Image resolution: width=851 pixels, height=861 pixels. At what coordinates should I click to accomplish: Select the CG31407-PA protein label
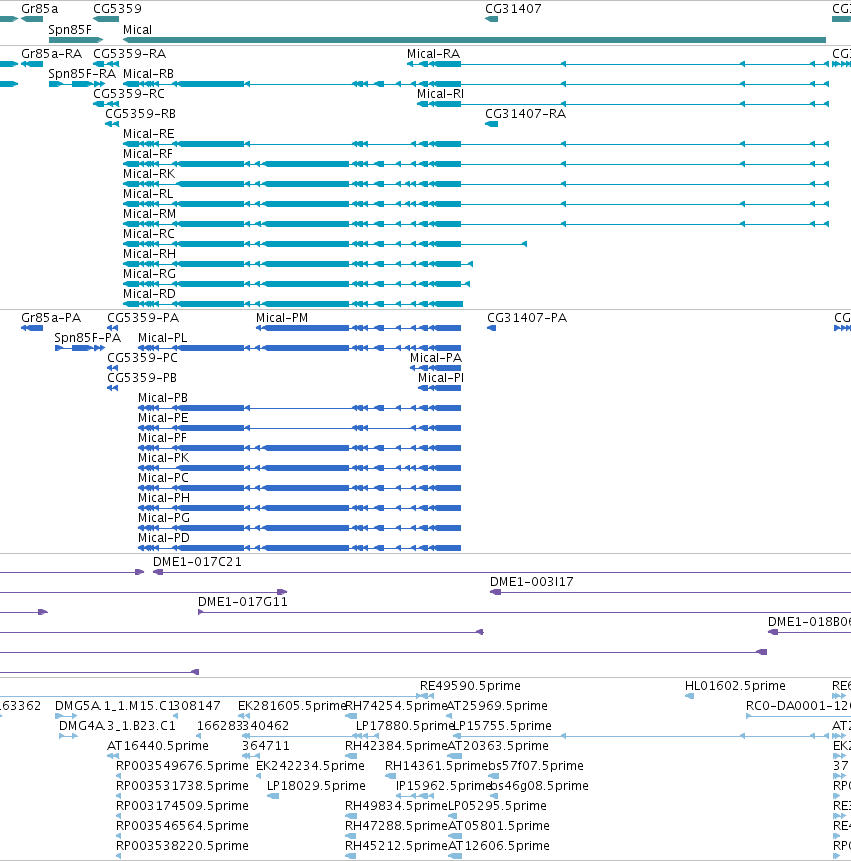(x=527, y=318)
